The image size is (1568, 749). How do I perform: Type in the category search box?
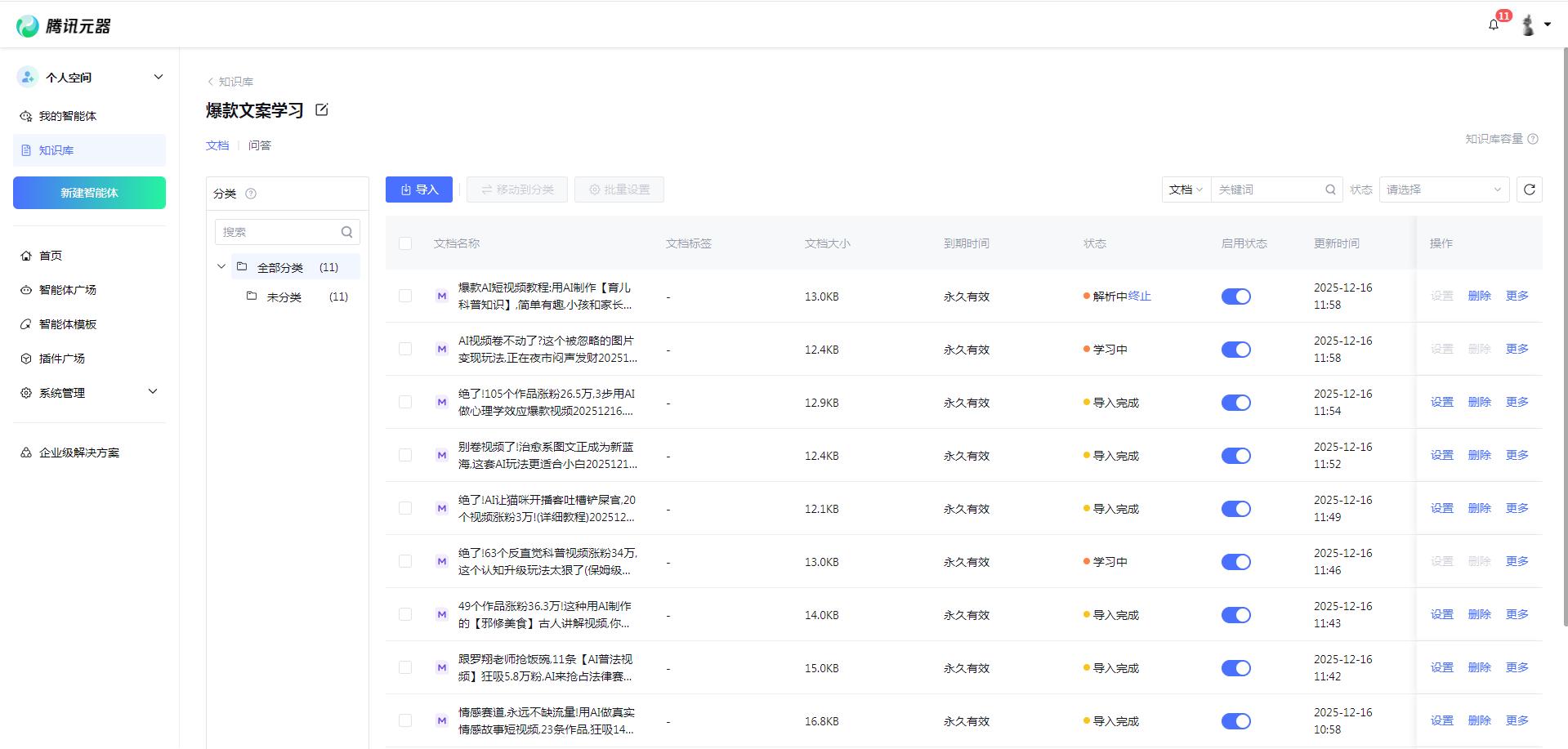278,231
